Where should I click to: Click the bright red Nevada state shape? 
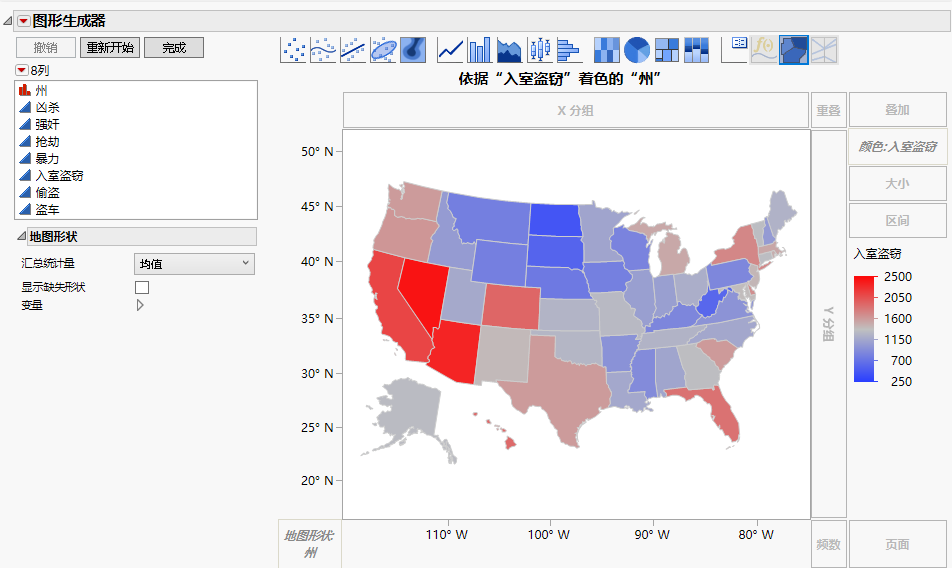pyautogui.click(x=425, y=291)
